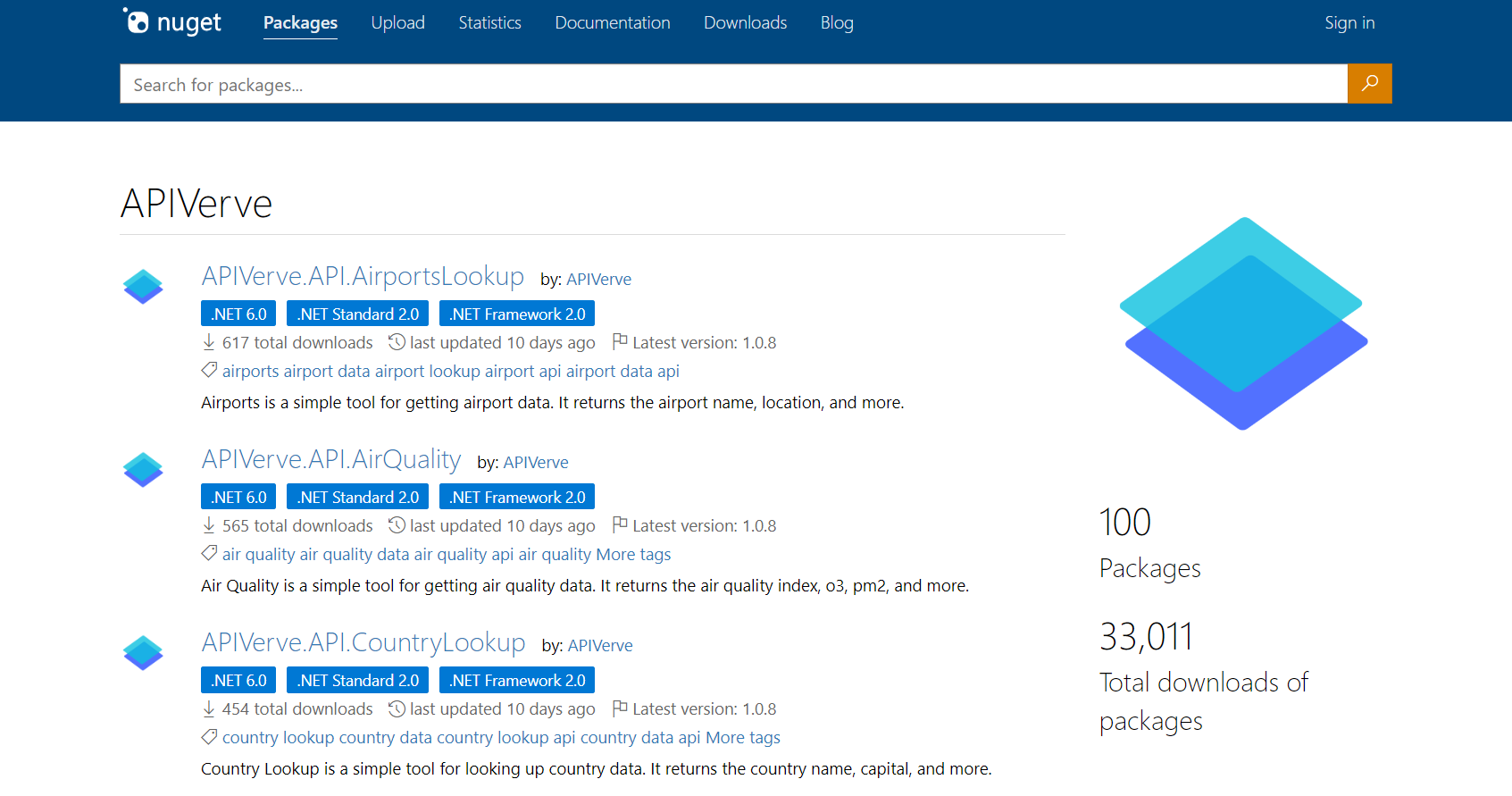Image resolution: width=1512 pixels, height=796 pixels.
Task: Open the Statistics tab
Action: tap(489, 22)
